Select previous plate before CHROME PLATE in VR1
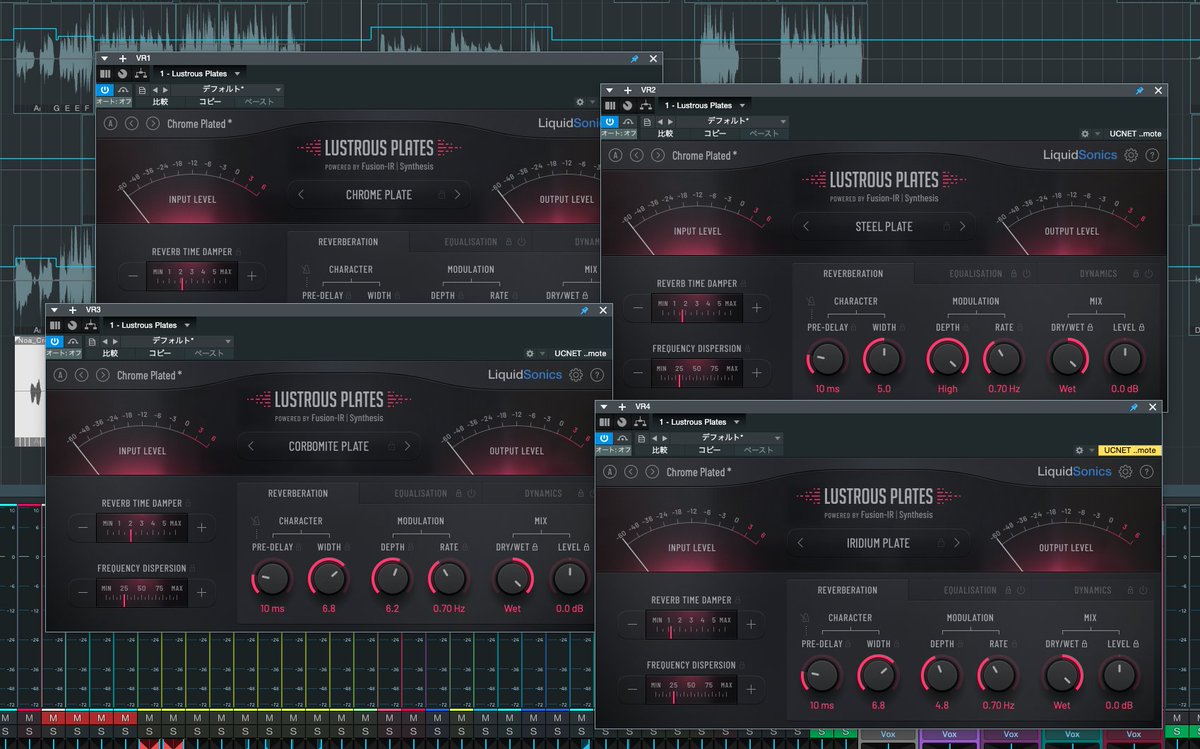The width and height of the screenshot is (1200, 749). point(302,194)
